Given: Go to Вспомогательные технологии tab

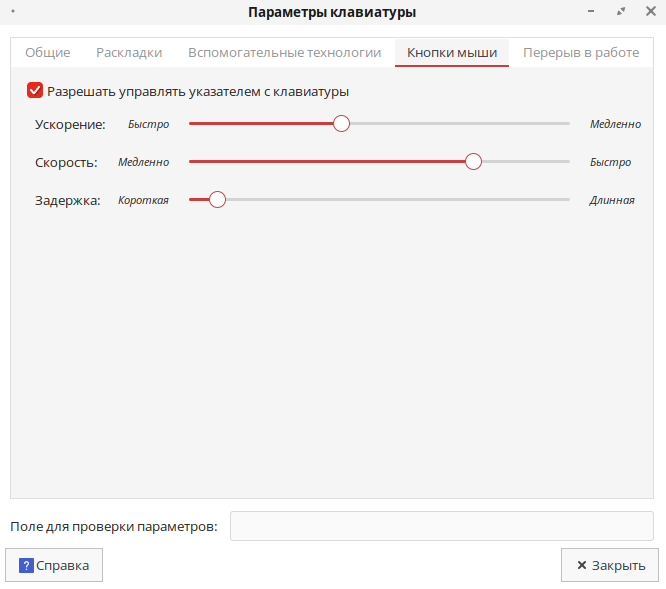Looking at the screenshot, I should click(x=284, y=52).
